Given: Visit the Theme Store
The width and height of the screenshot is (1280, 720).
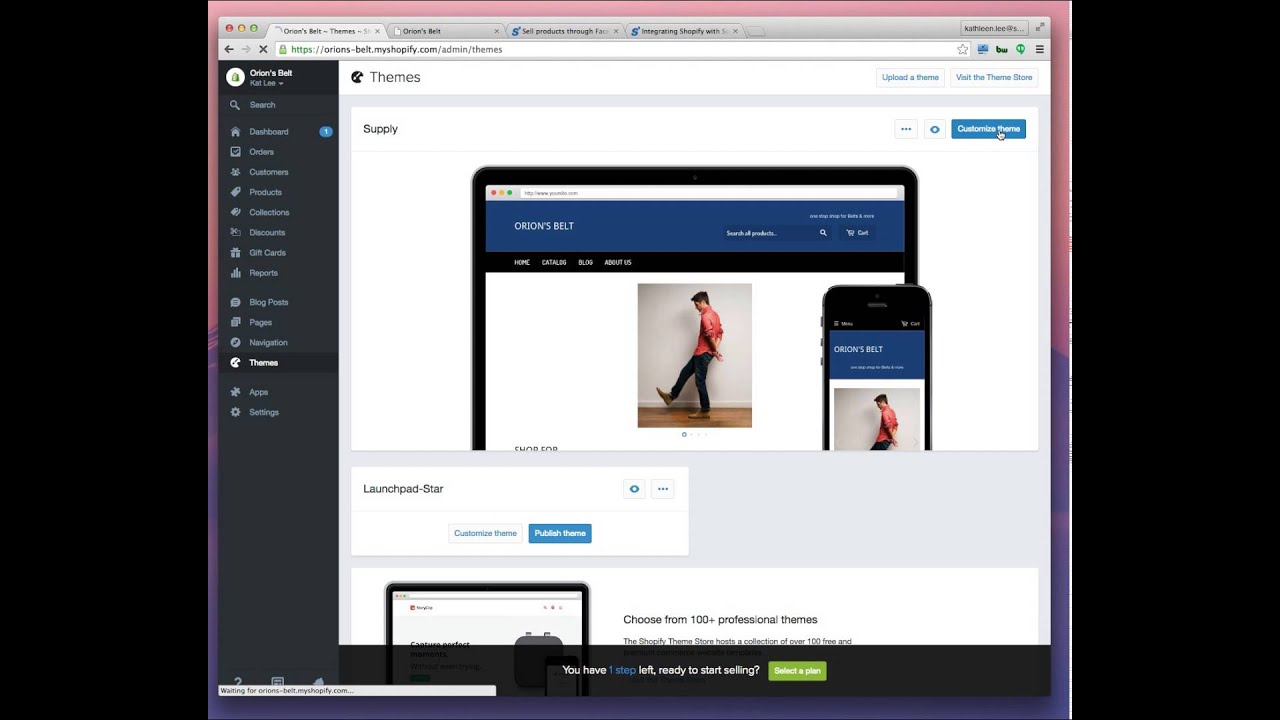Looking at the screenshot, I should 994,77.
